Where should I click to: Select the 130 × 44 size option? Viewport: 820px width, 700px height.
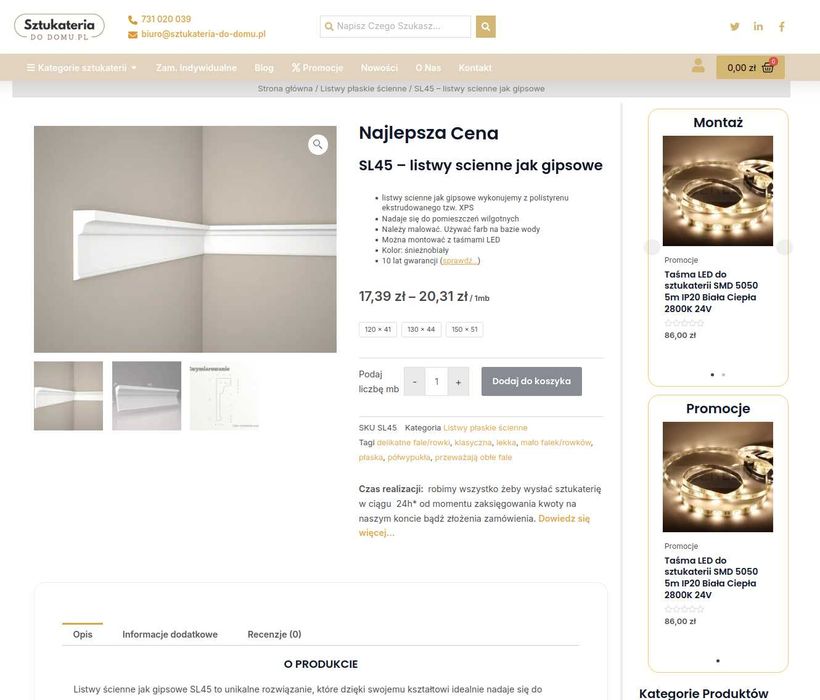pyautogui.click(x=421, y=329)
